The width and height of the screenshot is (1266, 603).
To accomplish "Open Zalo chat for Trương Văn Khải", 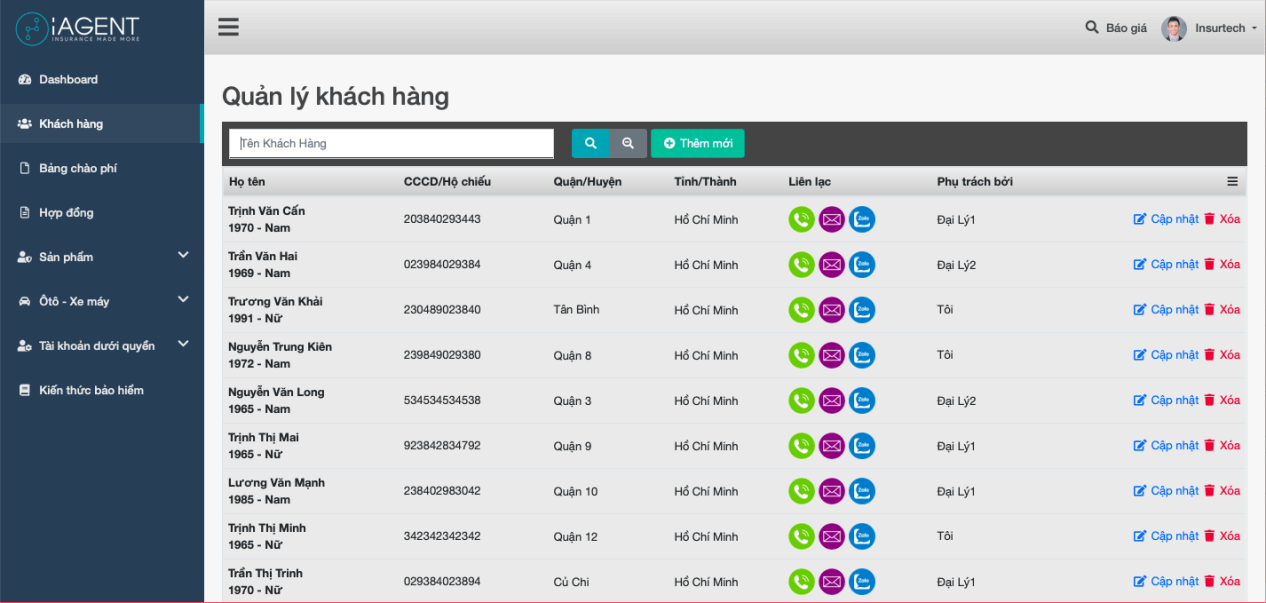I will [862, 310].
